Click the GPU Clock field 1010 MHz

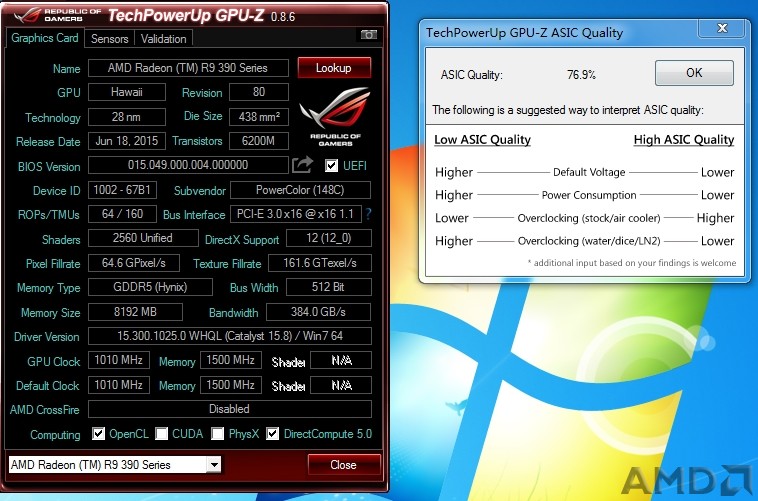click(x=119, y=360)
